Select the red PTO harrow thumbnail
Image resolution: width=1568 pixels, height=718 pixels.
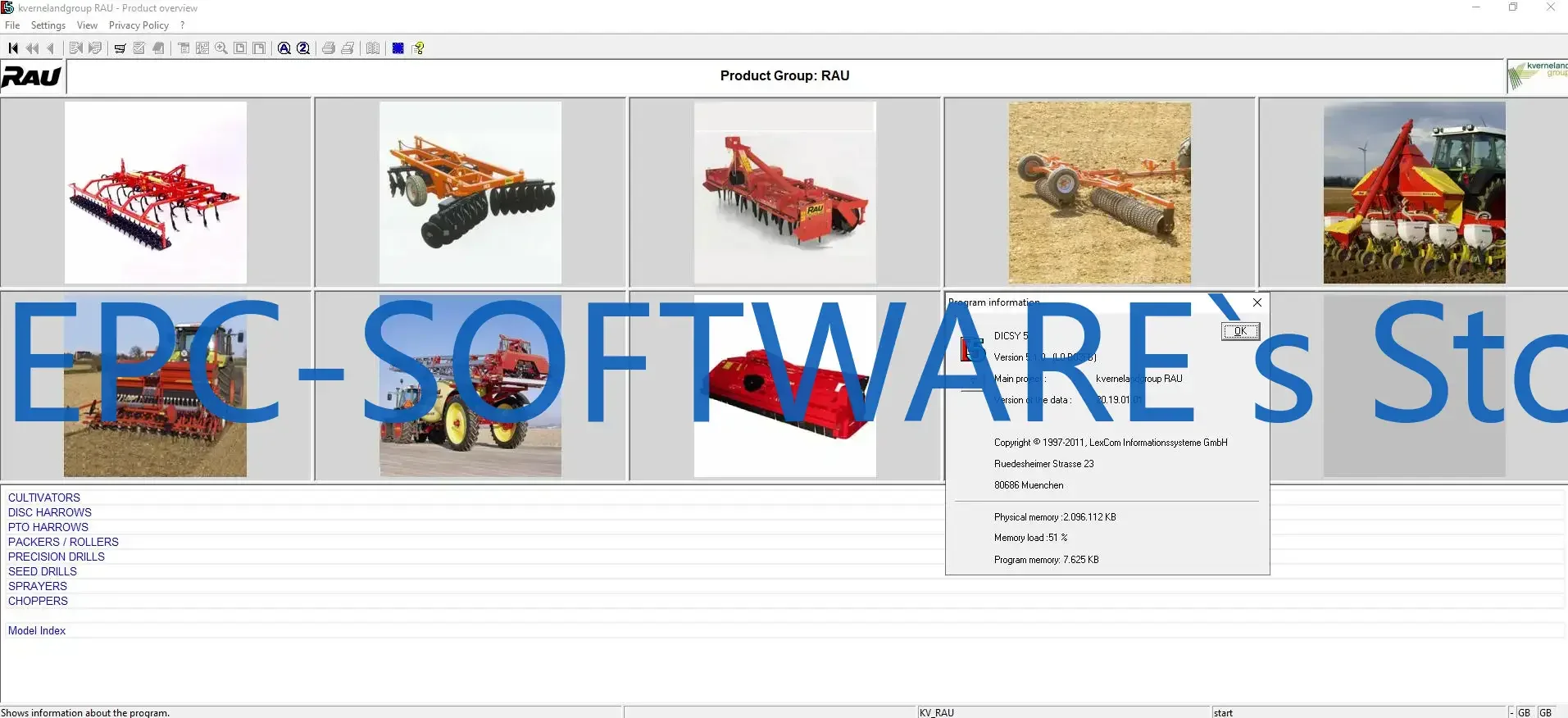click(785, 193)
